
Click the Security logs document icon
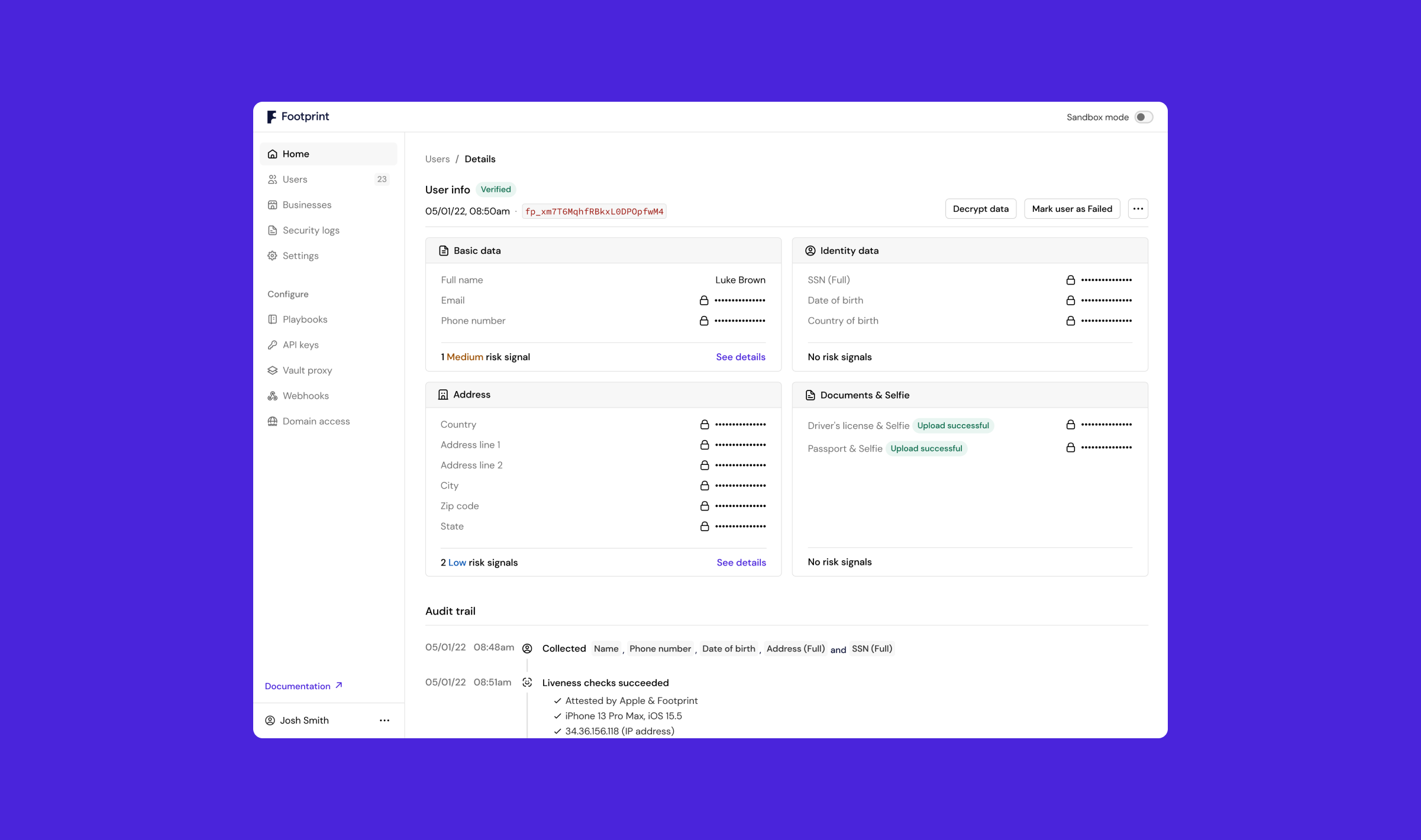273,230
